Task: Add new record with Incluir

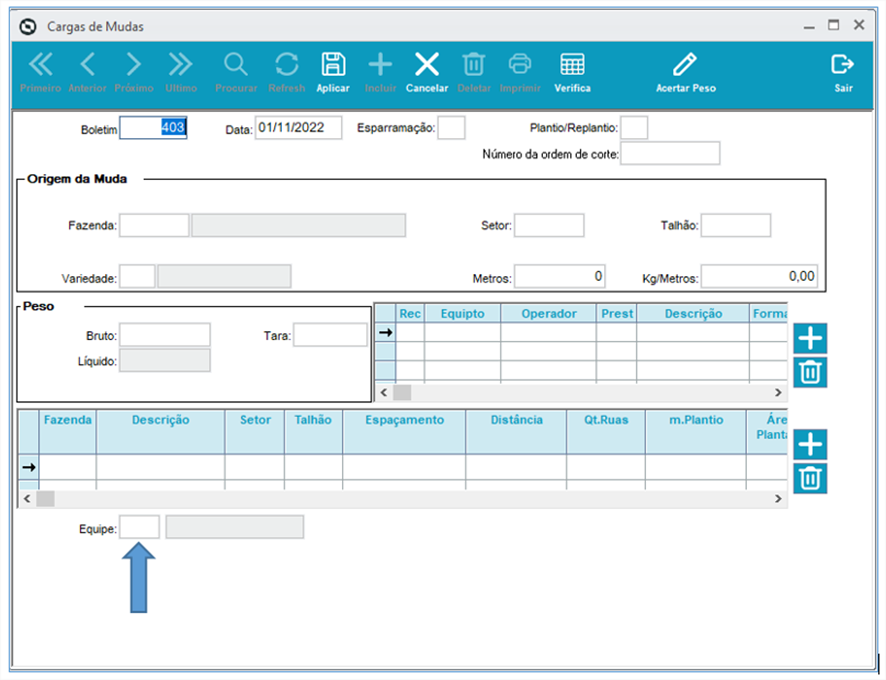Action: click(380, 72)
